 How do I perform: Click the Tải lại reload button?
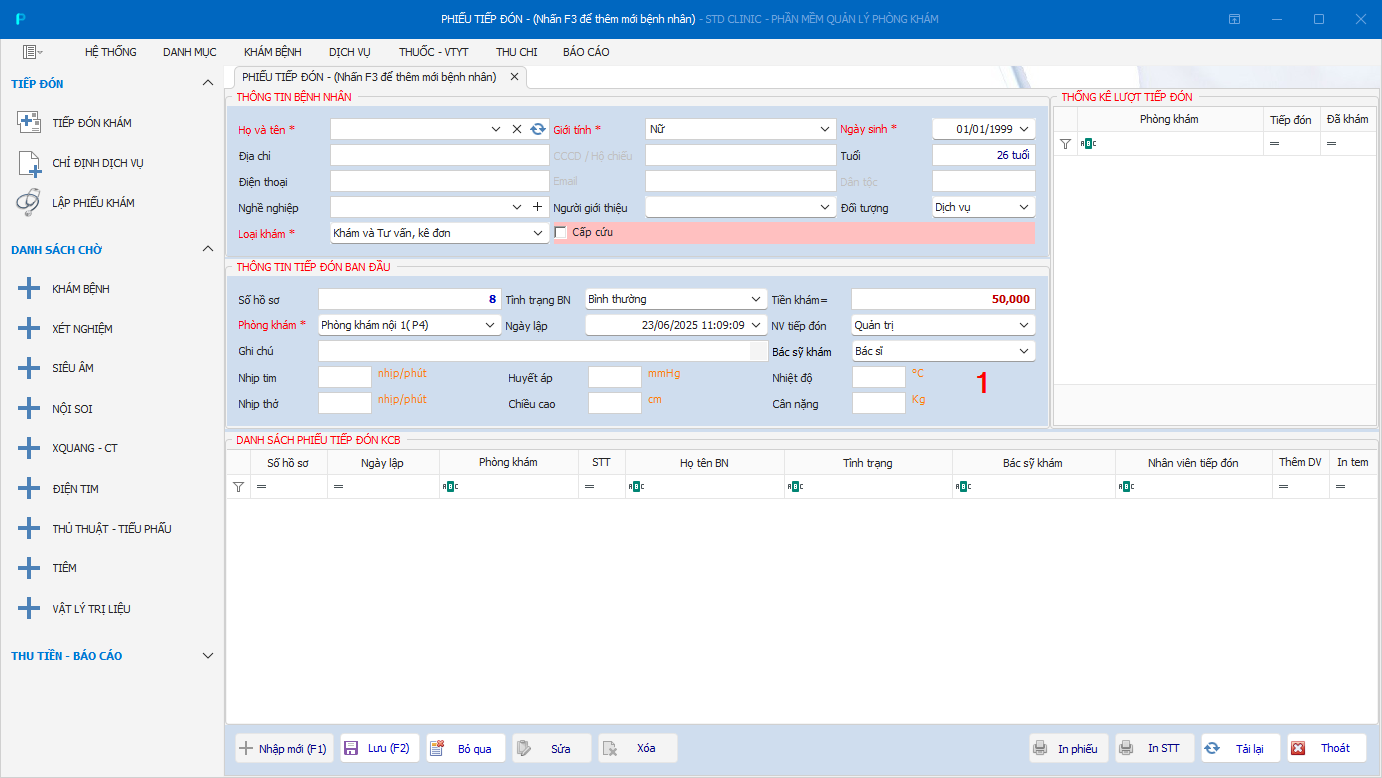pos(1241,748)
